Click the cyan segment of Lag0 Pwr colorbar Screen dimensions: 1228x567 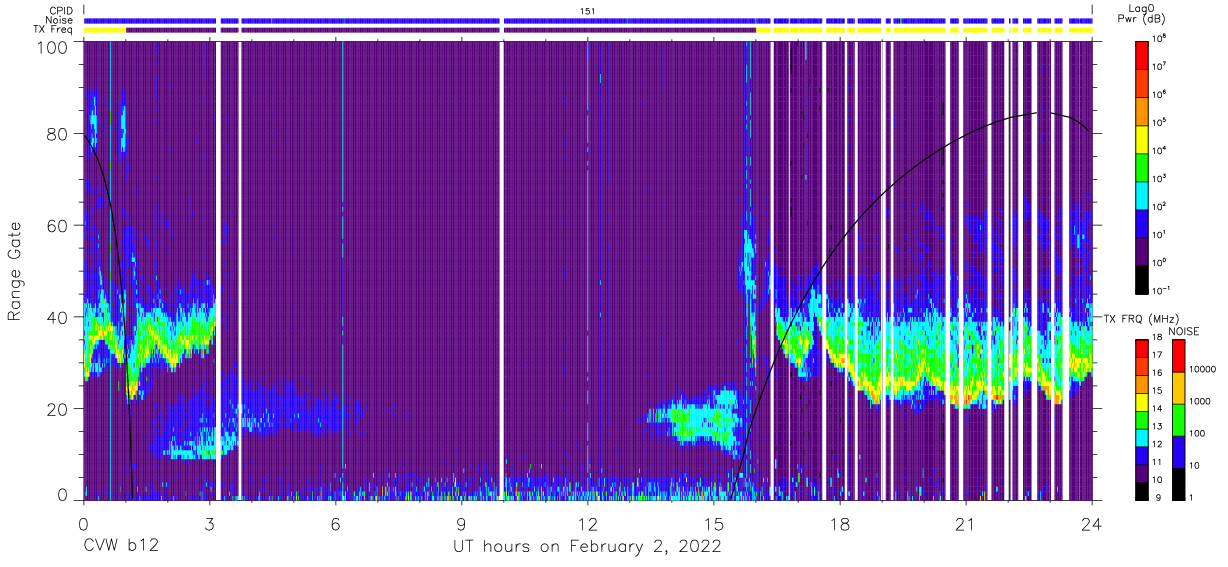[x=1144, y=194]
